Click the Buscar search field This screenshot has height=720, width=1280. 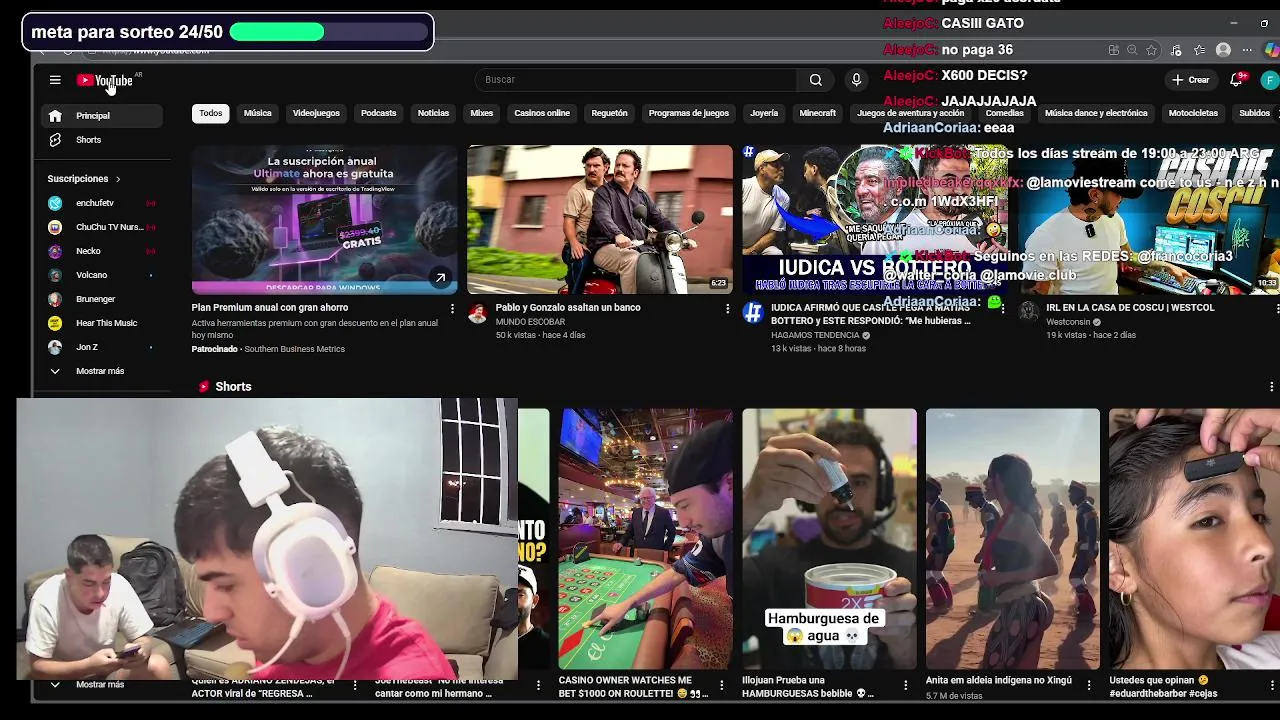pos(638,80)
